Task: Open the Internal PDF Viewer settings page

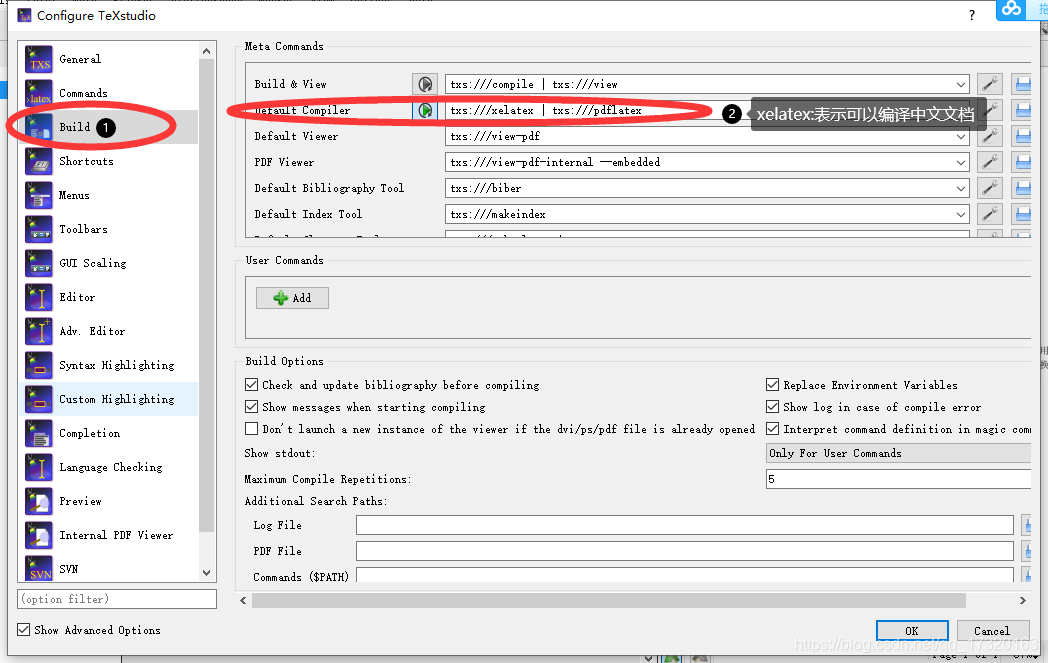Action: click(x=110, y=535)
